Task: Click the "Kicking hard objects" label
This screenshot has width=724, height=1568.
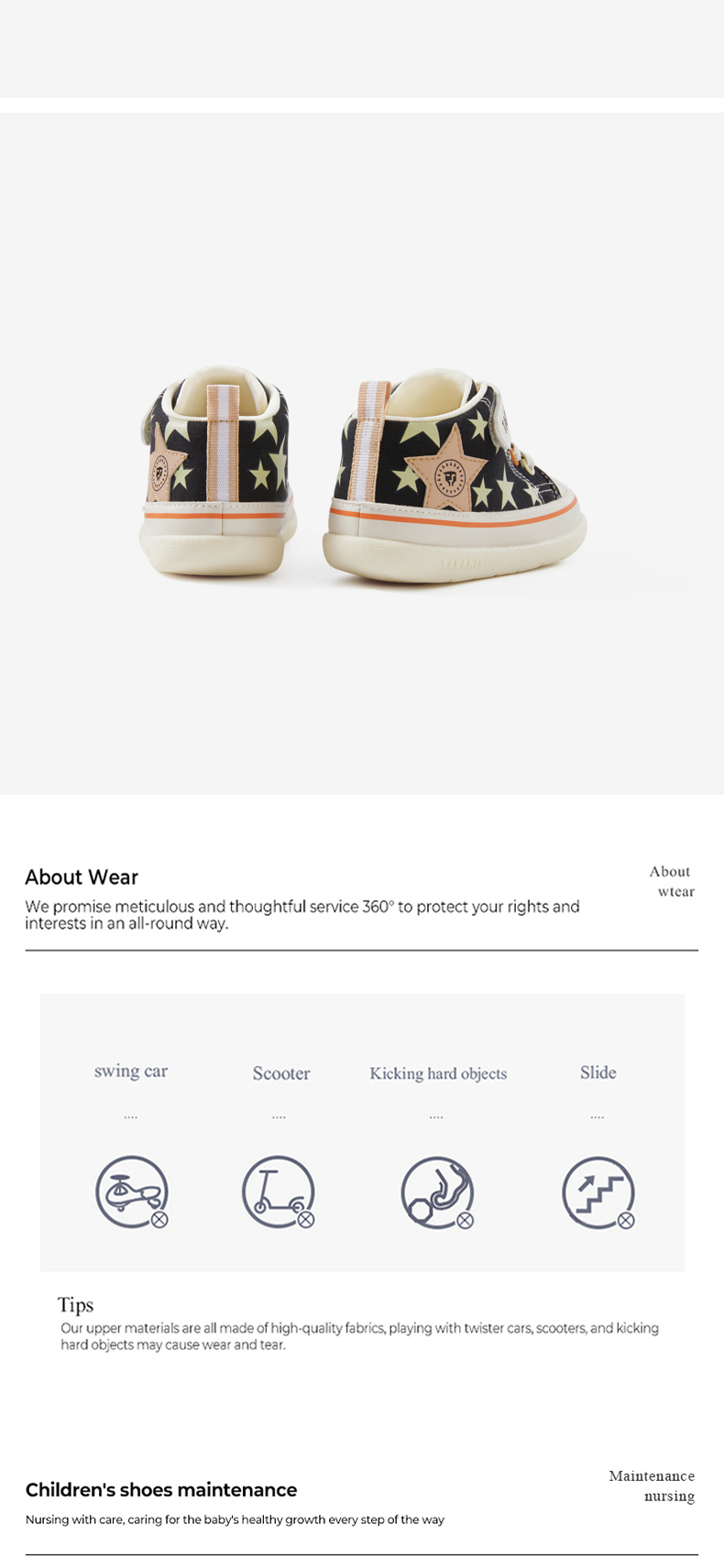Action: pos(438,1073)
